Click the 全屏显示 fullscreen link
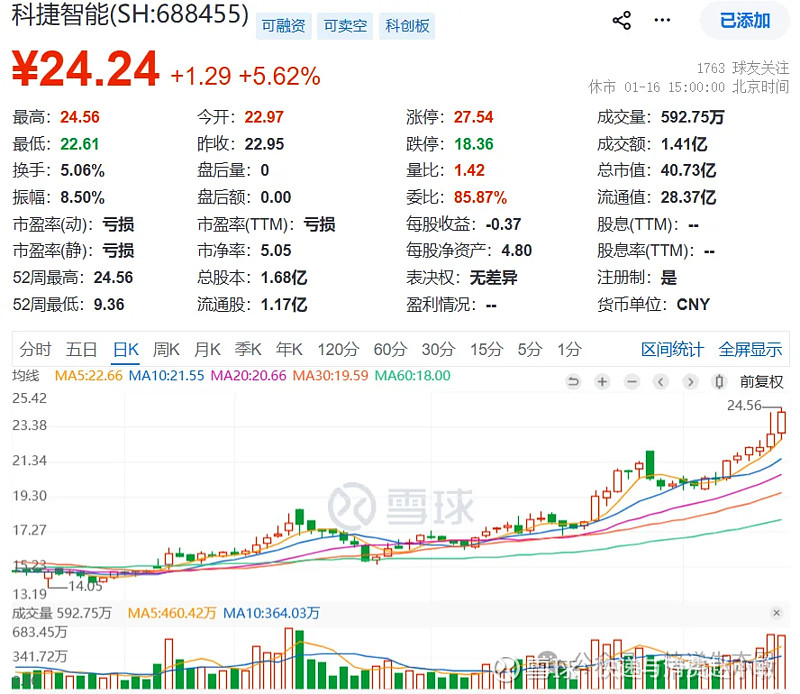The image size is (800, 694). point(751,350)
